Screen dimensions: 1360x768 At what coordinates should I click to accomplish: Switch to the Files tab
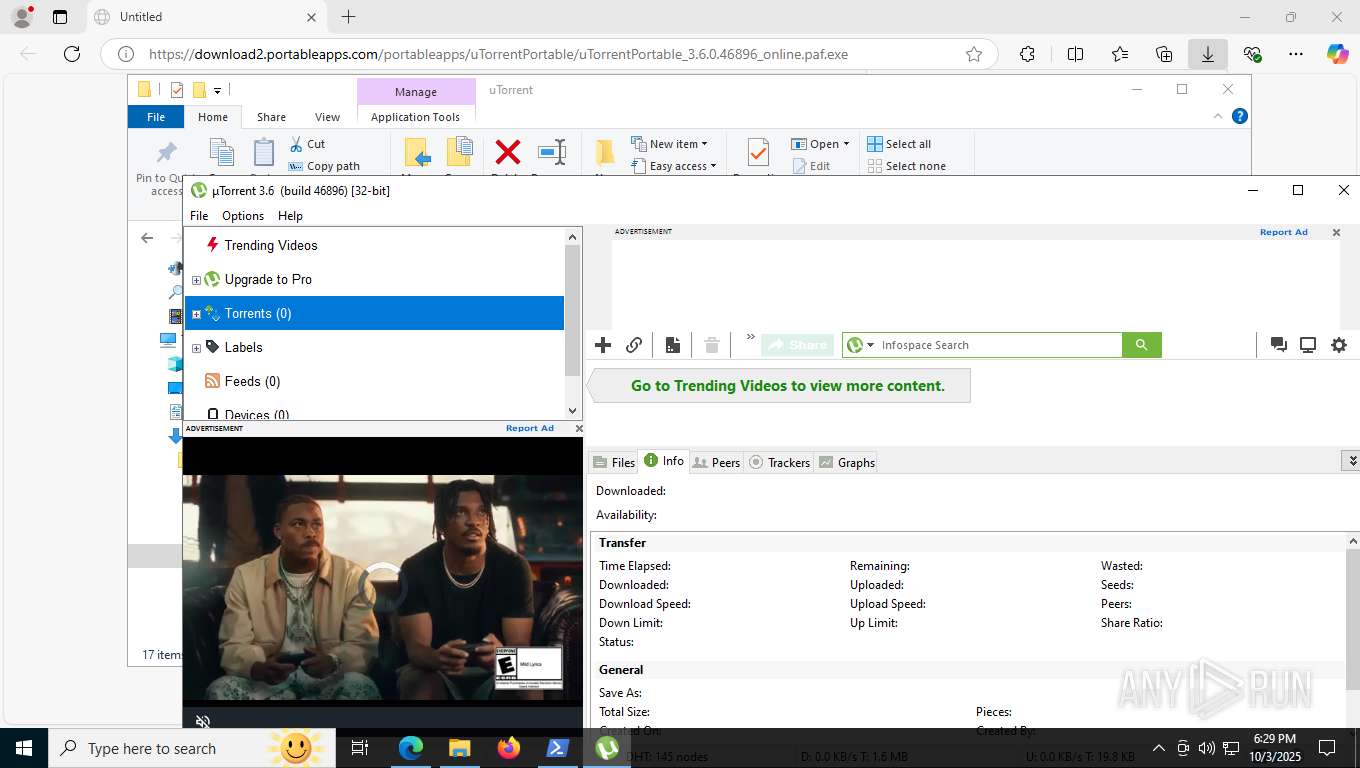pyautogui.click(x=614, y=462)
